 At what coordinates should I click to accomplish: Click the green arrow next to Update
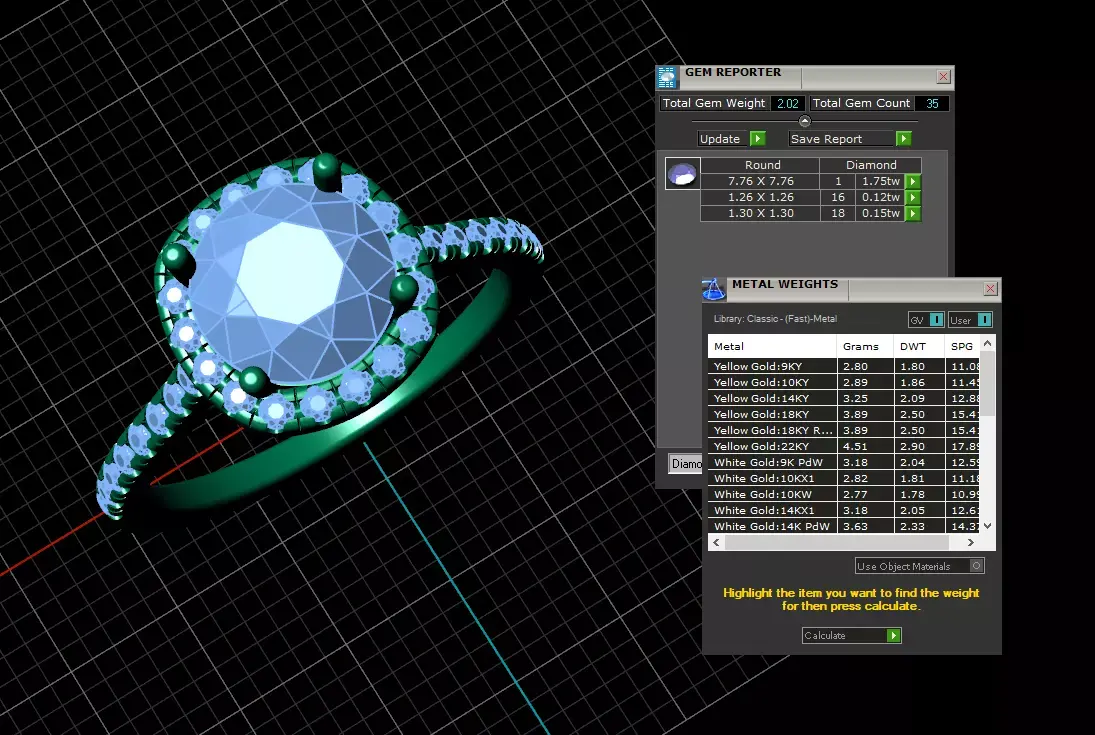pyautogui.click(x=758, y=139)
